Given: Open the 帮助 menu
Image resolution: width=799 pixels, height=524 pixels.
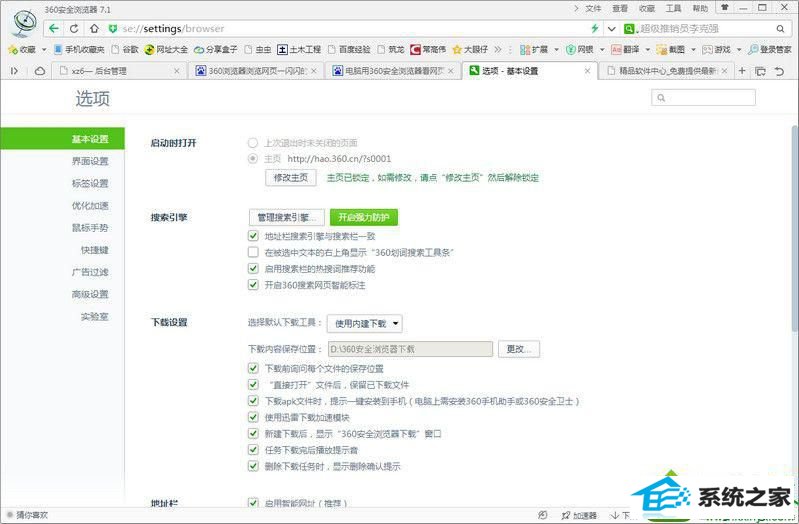Looking at the screenshot, I should (x=700, y=8).
